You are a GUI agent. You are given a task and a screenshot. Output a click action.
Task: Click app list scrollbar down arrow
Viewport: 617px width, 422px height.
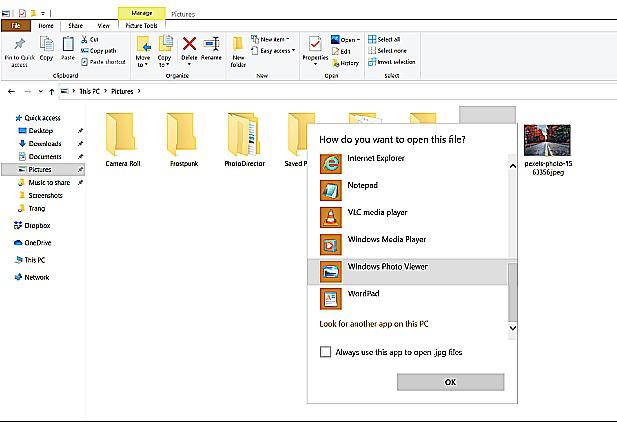pos(512,328)
